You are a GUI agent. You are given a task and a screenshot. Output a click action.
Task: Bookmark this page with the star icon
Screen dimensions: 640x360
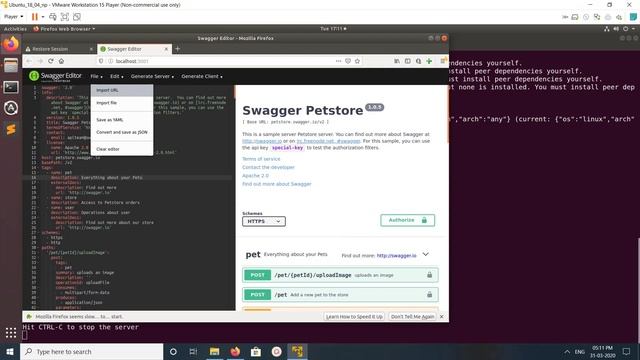[x=358, y=61]
